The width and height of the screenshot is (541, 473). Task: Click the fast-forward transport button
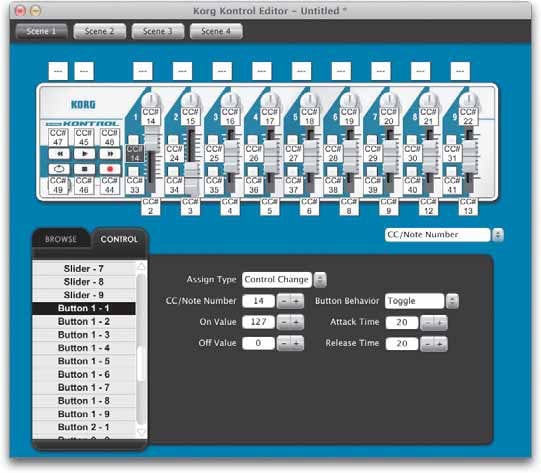click(x=110, y=154)
